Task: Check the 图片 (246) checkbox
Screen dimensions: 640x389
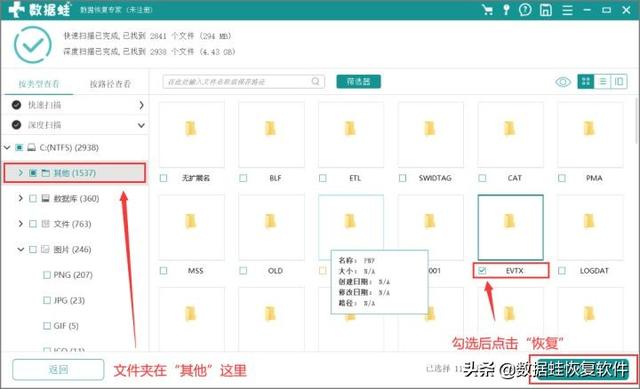Action: [x=33, y=249]
